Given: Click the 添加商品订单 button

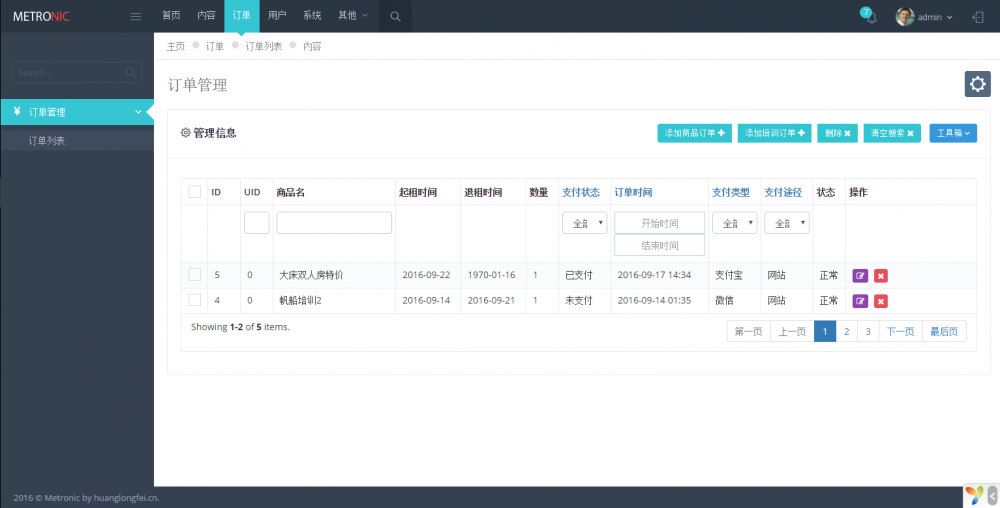Looking at the screenshot, I should (x=695, y=133).
